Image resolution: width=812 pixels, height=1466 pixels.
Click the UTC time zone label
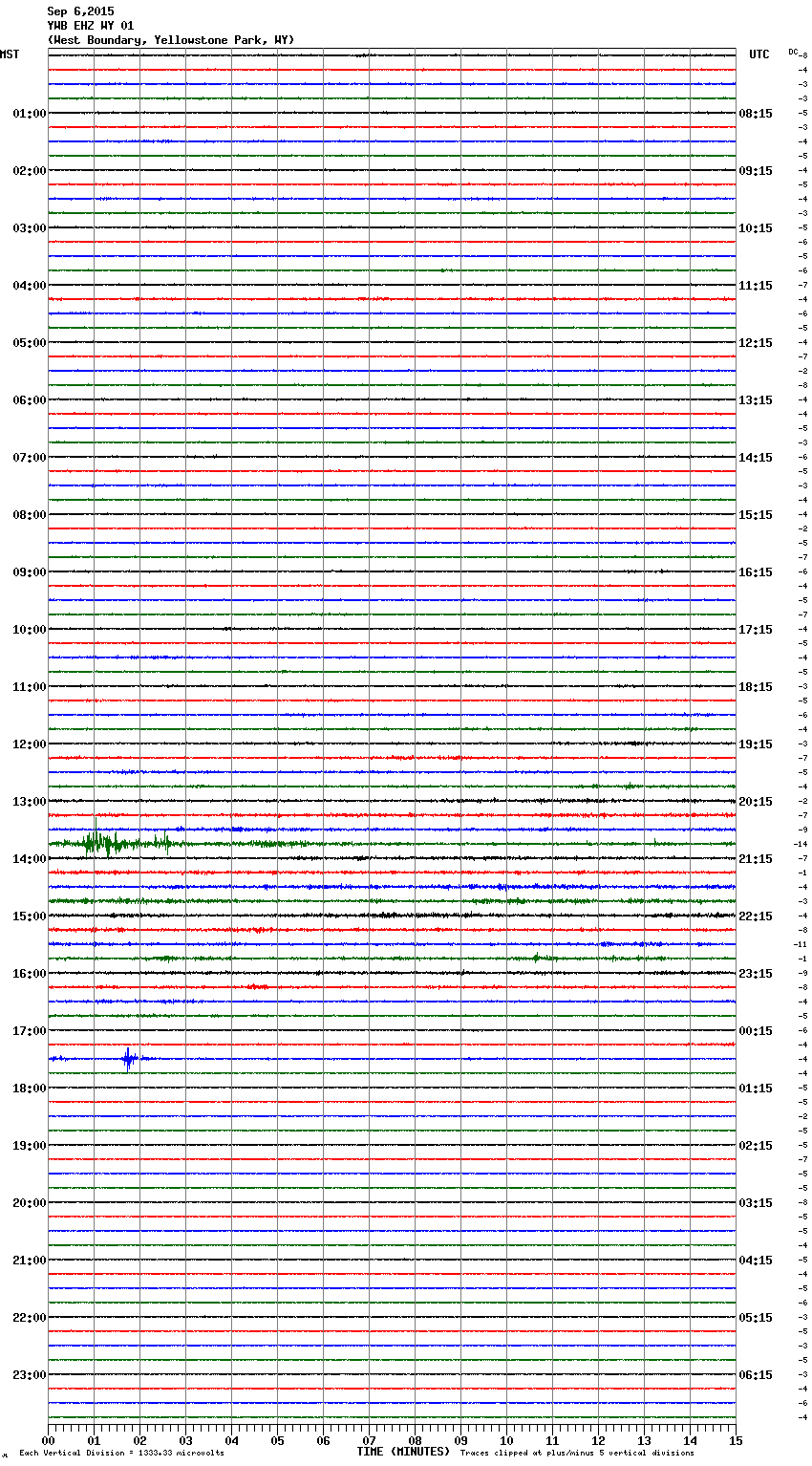759,54
